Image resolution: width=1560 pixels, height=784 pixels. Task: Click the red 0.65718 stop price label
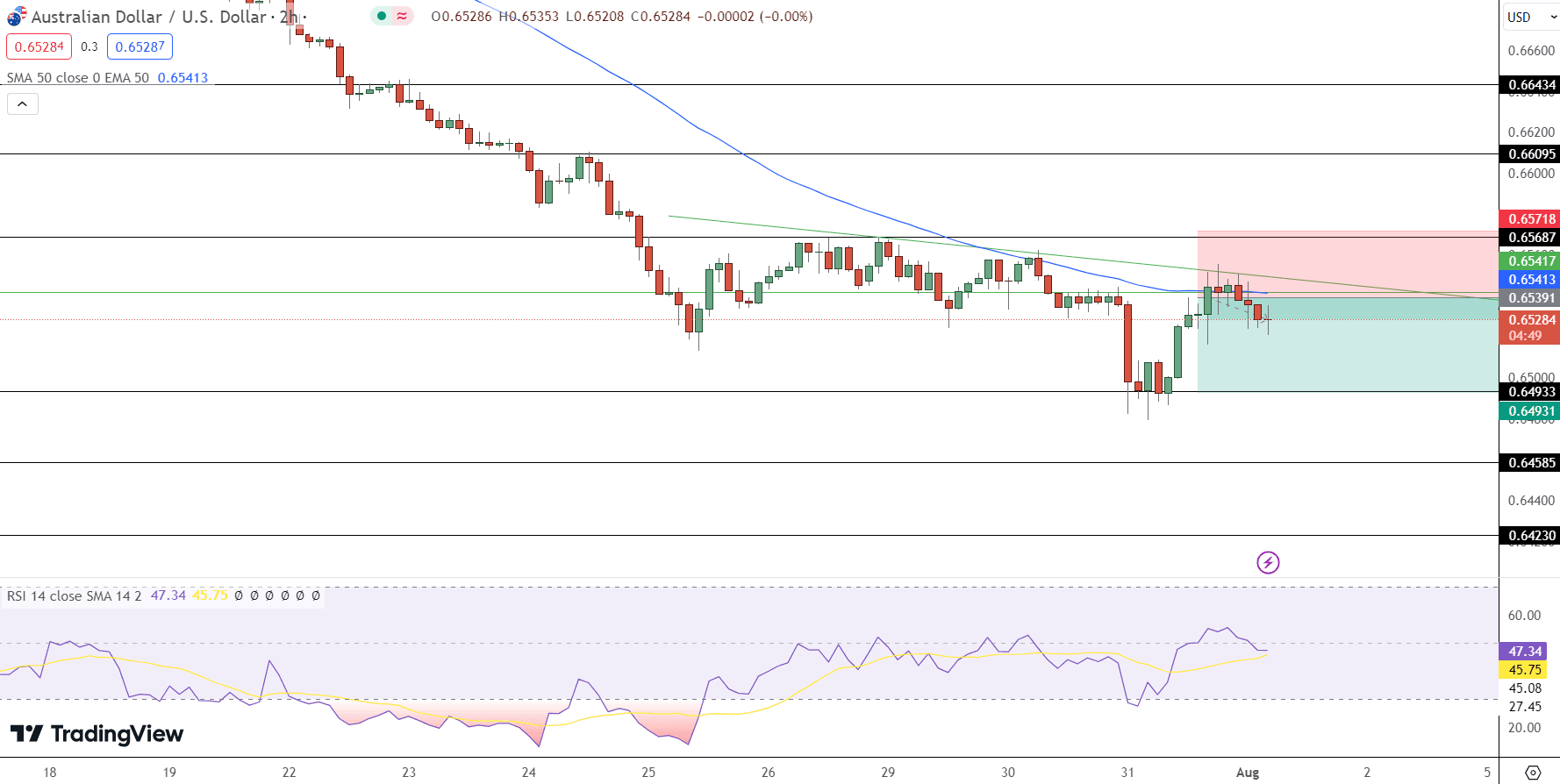[1530, 219]
